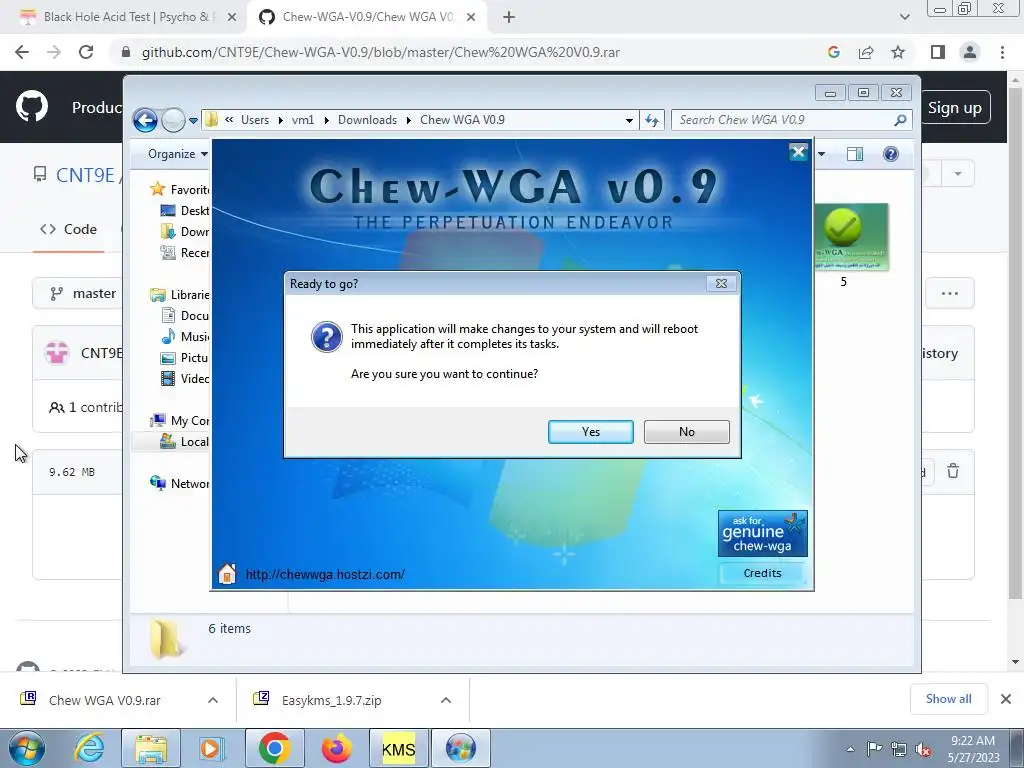Viewport: 1024px width, 768px height.
Task: Open Explorer help icon
Action: (x=890, y=154)
